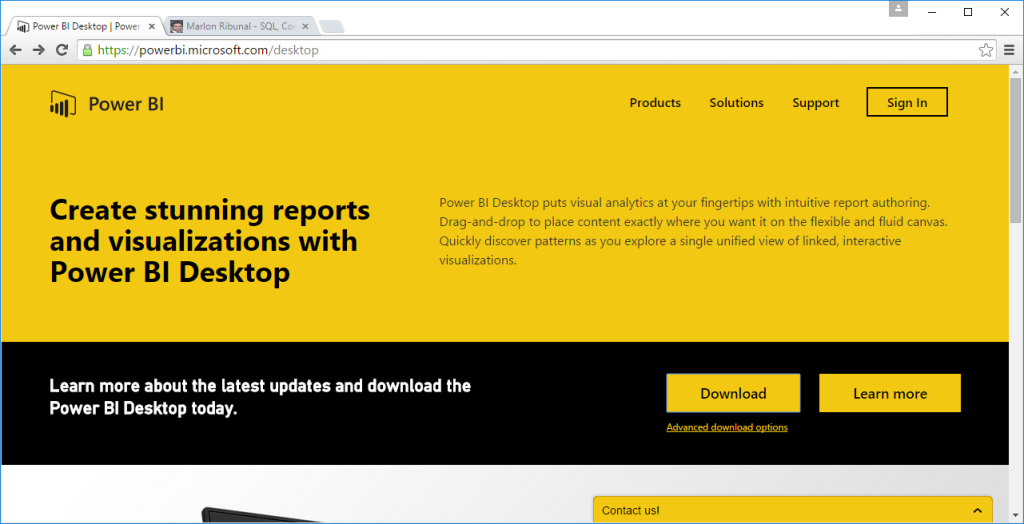Screen dimensions: 1024x524
Task: Click the Power BI logo
Action: coord(106,104)
